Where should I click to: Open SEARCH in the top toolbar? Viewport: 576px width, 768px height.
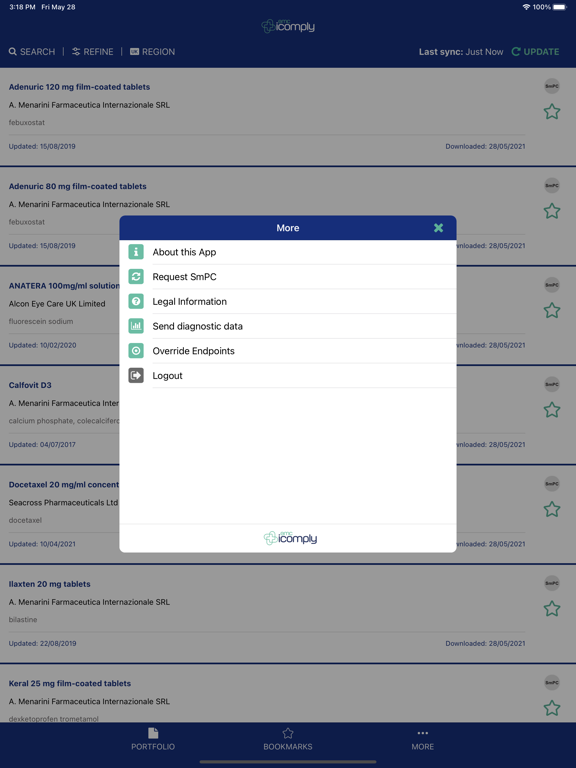pyautogui.click(x=32, y=52)
